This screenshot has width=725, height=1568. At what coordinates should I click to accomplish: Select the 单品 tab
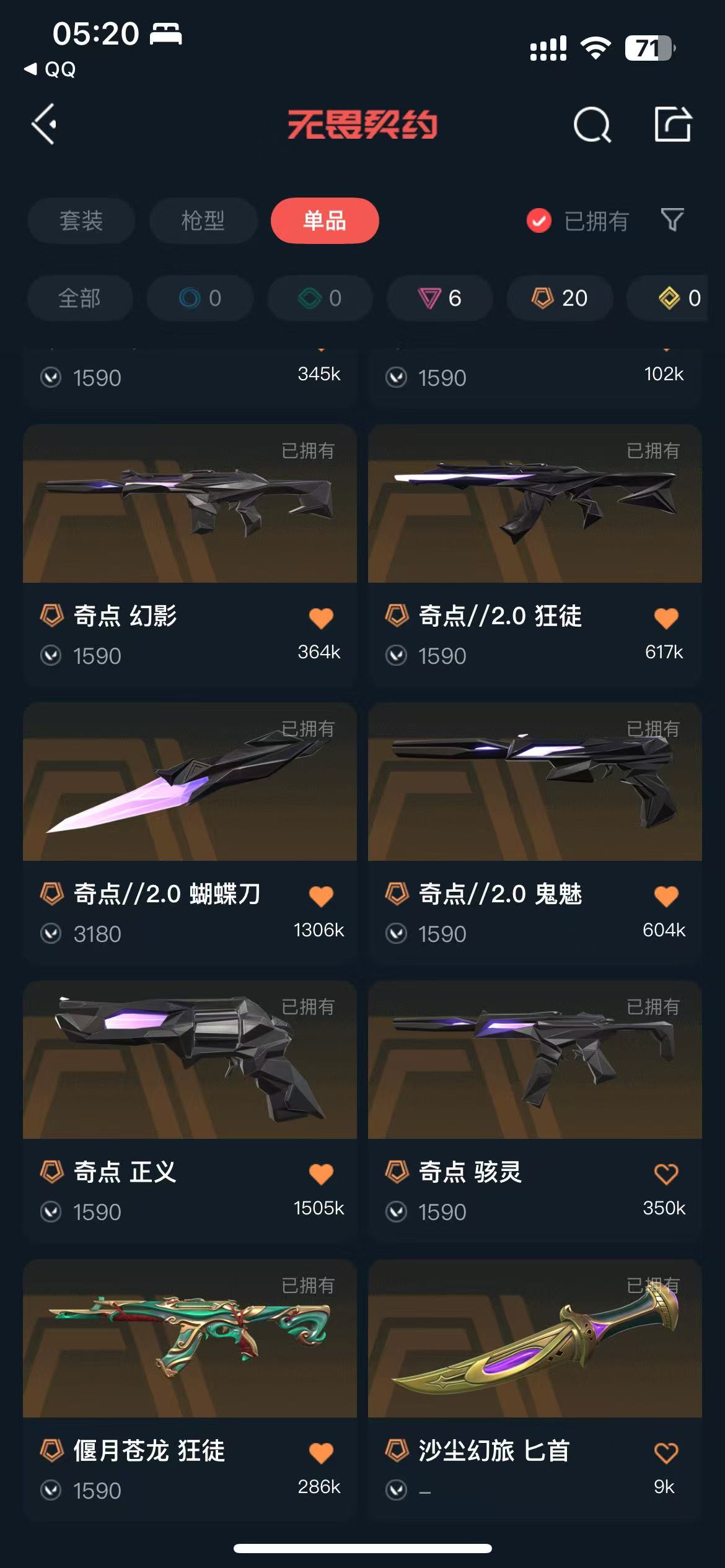325,220
